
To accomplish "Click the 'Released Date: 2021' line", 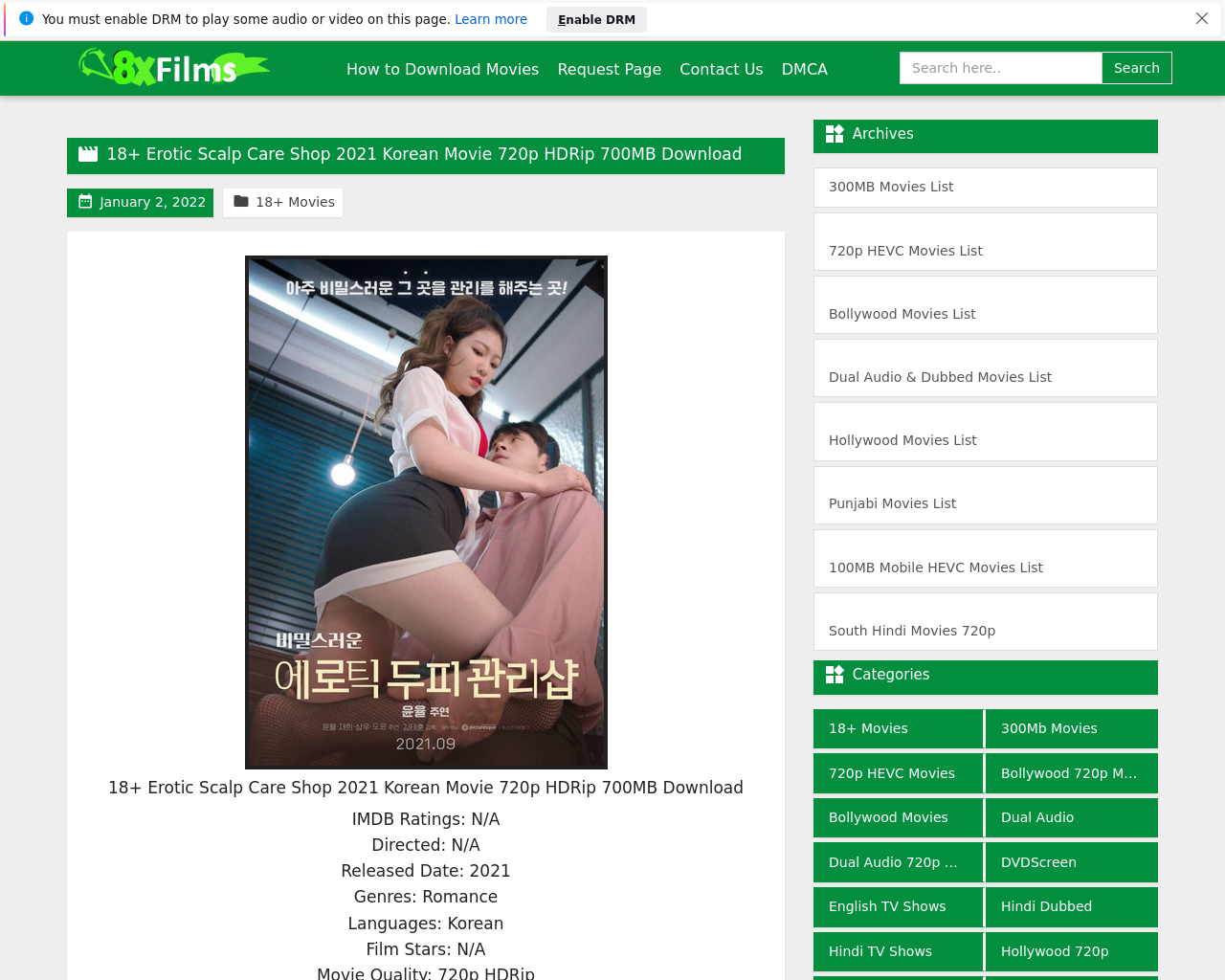I will coord(426,871).
